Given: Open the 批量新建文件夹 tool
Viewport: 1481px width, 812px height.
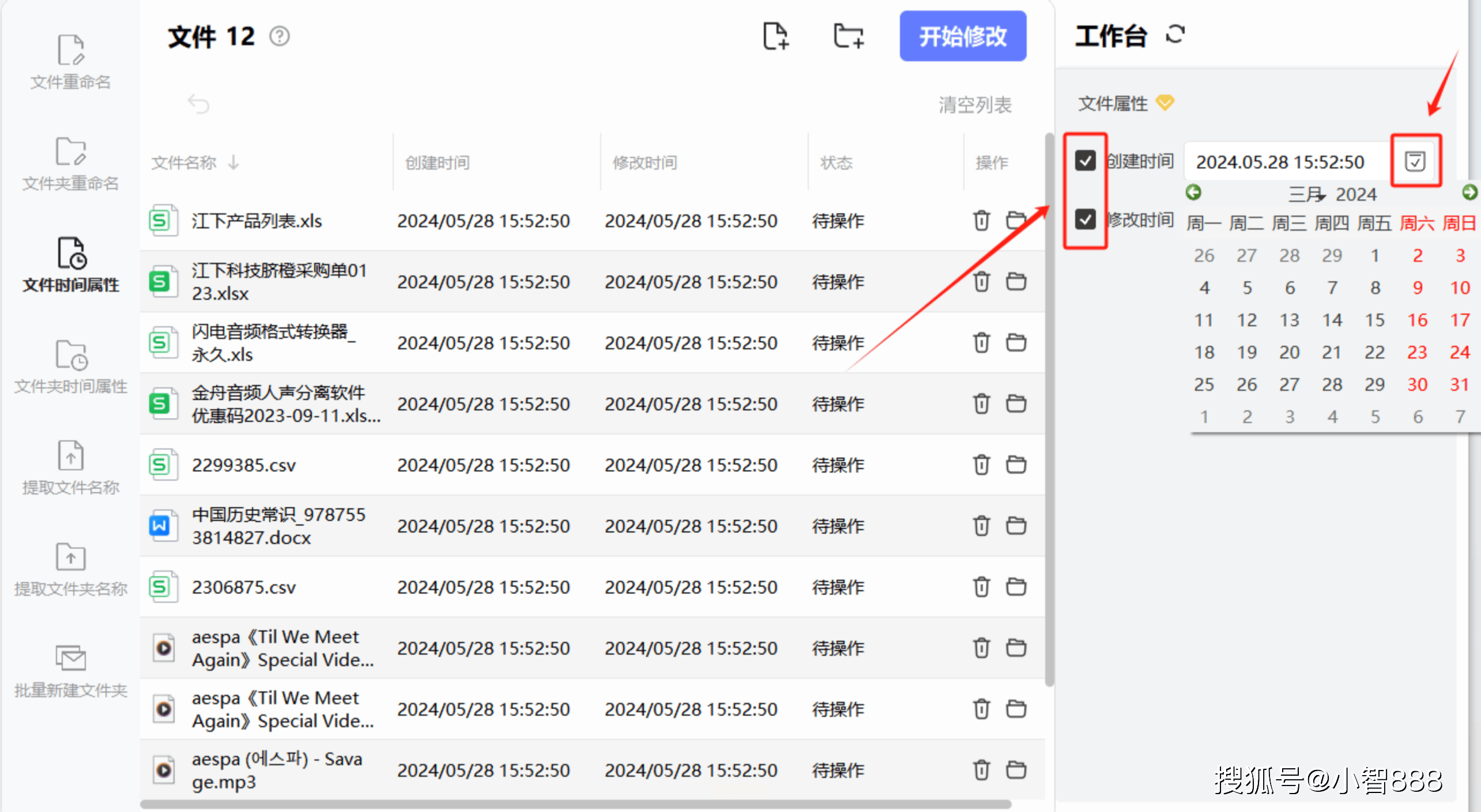Looking at the screenshot, I should click(x=70, y=670).
